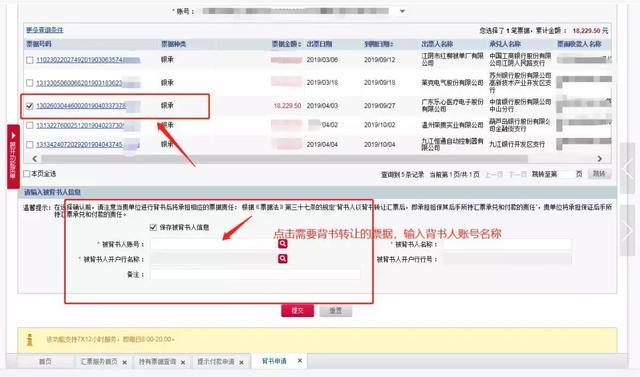640x377 pixels.
Task: Toggle the 本页全选 select-all checkbox
Action: tap(27, 174)
